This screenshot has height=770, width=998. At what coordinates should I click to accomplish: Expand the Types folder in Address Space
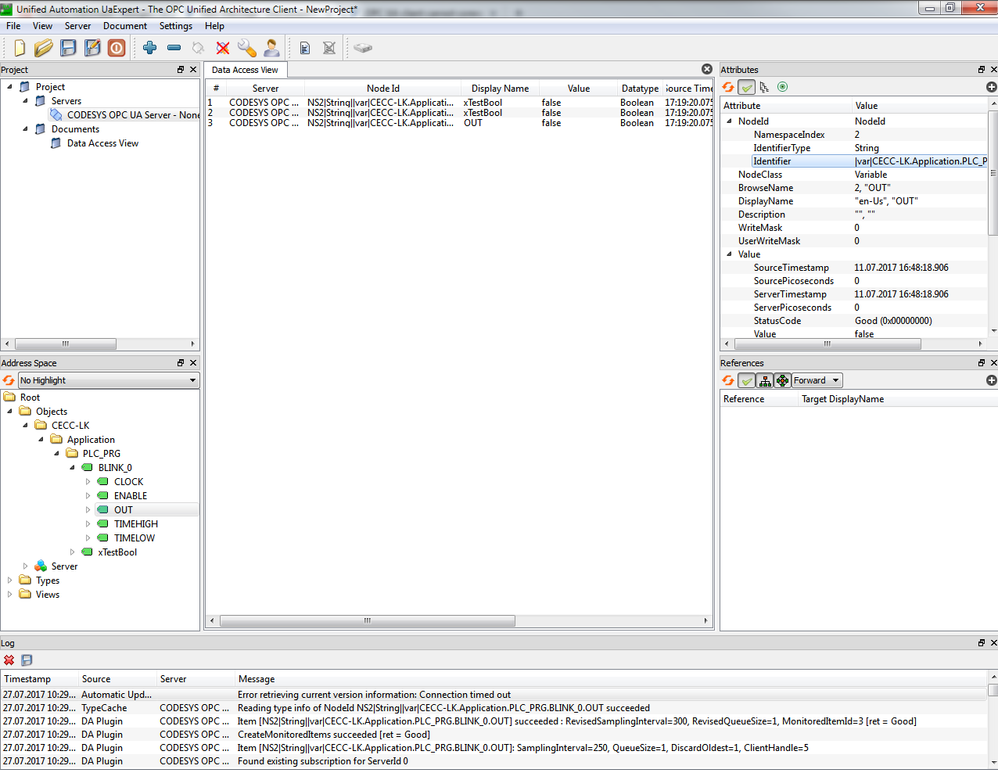10,580
